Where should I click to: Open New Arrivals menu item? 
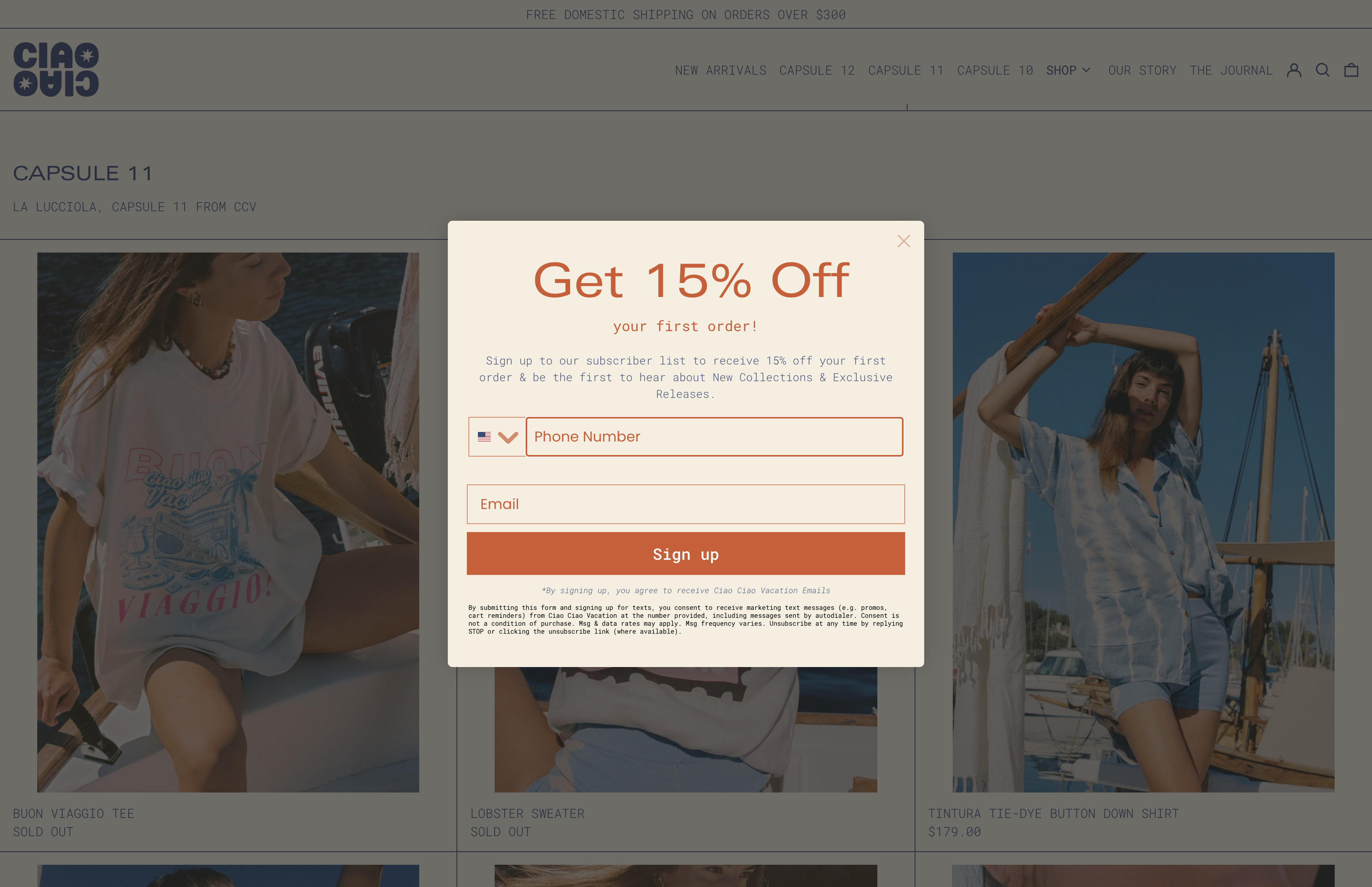(x=720, y=70)
